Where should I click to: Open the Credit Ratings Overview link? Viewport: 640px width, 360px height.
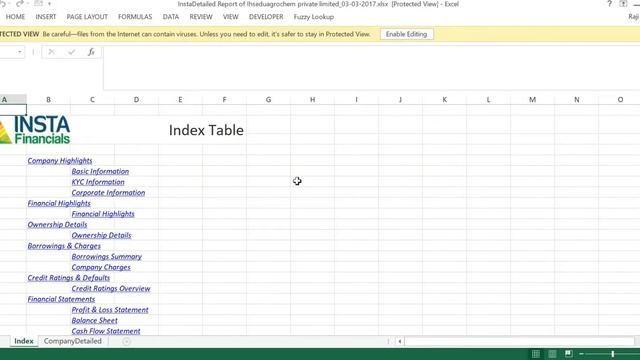coord(111,288)
